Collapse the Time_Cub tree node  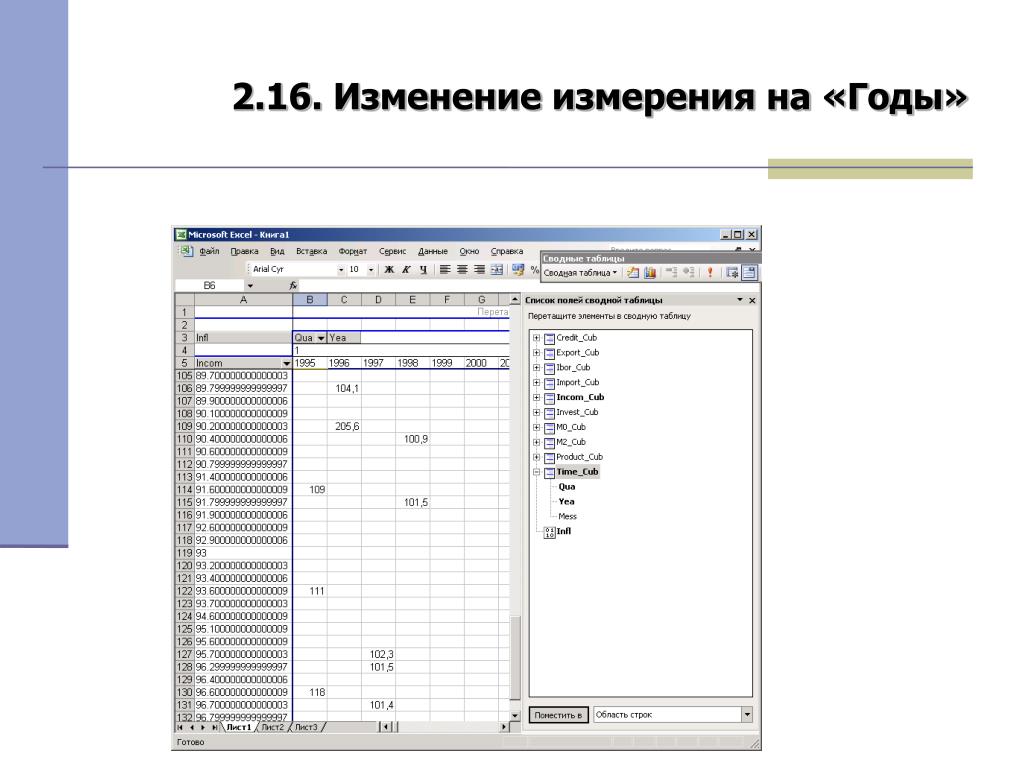coord(536,472)
